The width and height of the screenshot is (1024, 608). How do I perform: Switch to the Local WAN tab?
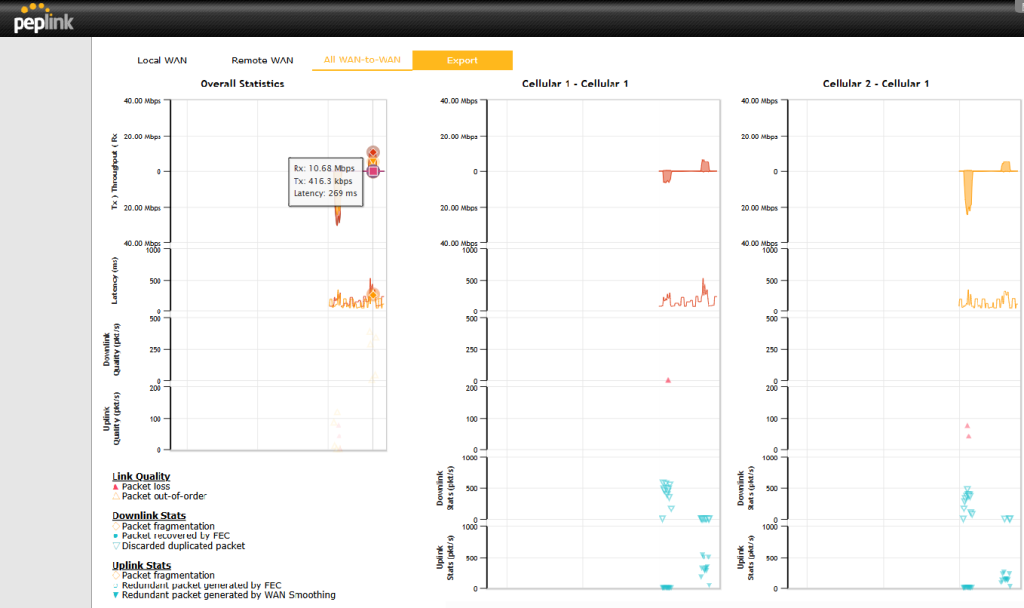[162, 61]
